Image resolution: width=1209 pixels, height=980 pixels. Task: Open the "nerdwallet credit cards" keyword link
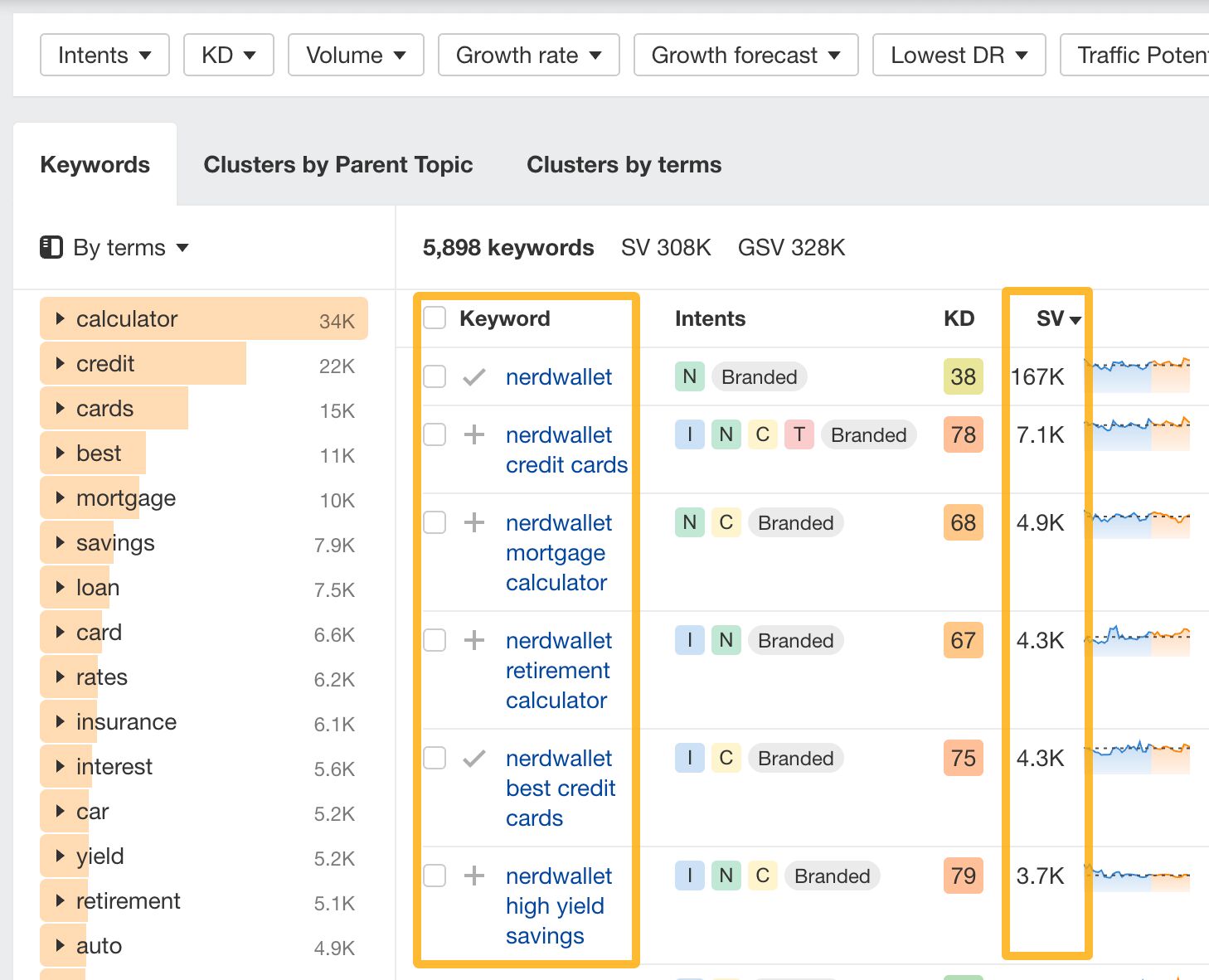(x=566, y=449)
